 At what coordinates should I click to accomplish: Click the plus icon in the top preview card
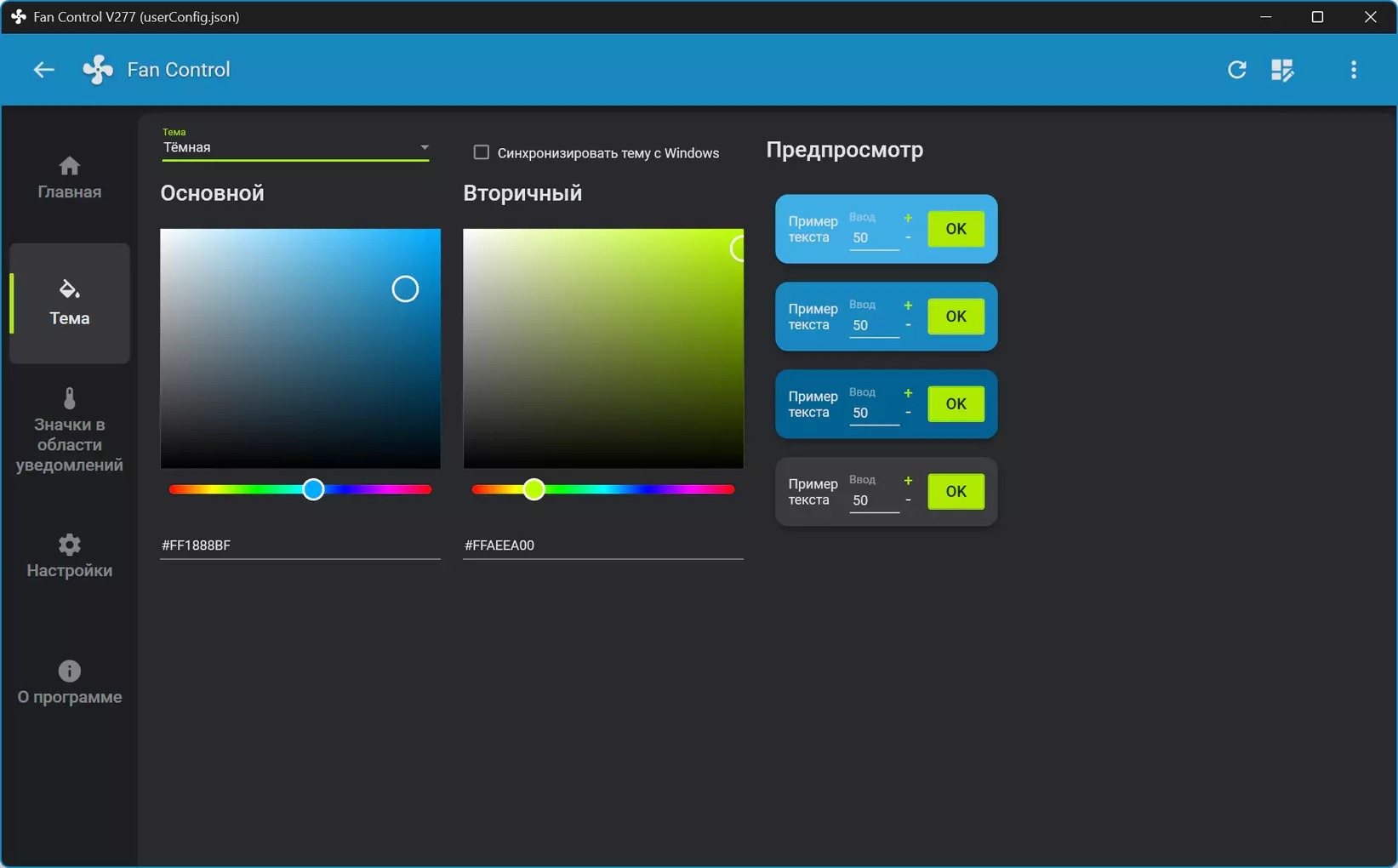(908, 219)
